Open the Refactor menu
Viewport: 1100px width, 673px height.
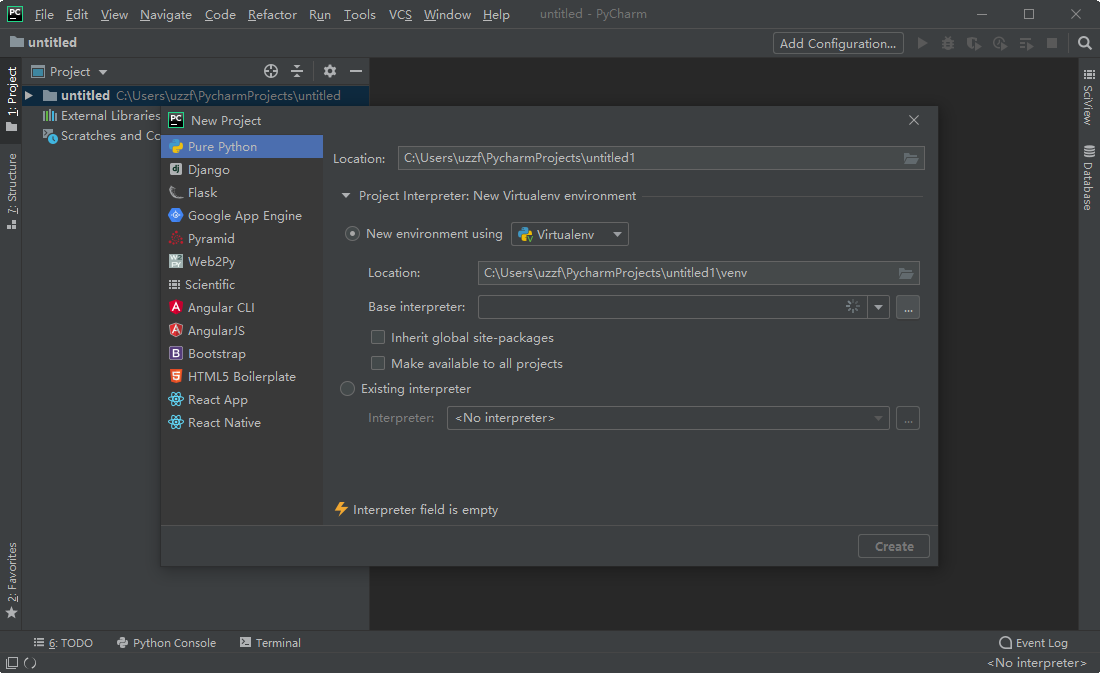pyautogui.click(x=272, y=15)
